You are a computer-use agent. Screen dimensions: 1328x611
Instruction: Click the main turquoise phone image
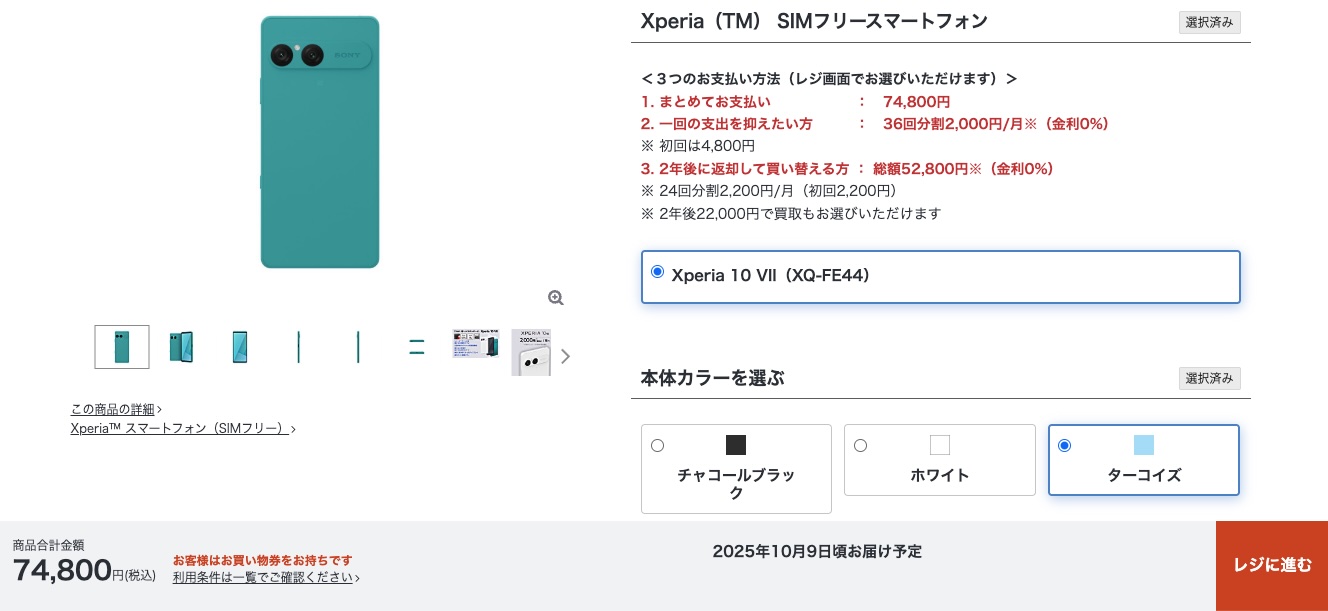(320, 142)
